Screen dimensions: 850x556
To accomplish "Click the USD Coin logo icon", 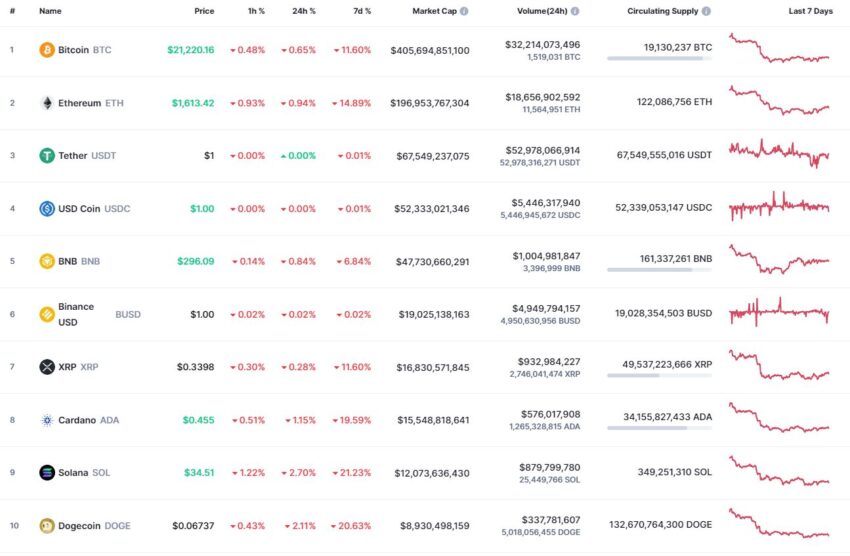I will tap(47, 209).
